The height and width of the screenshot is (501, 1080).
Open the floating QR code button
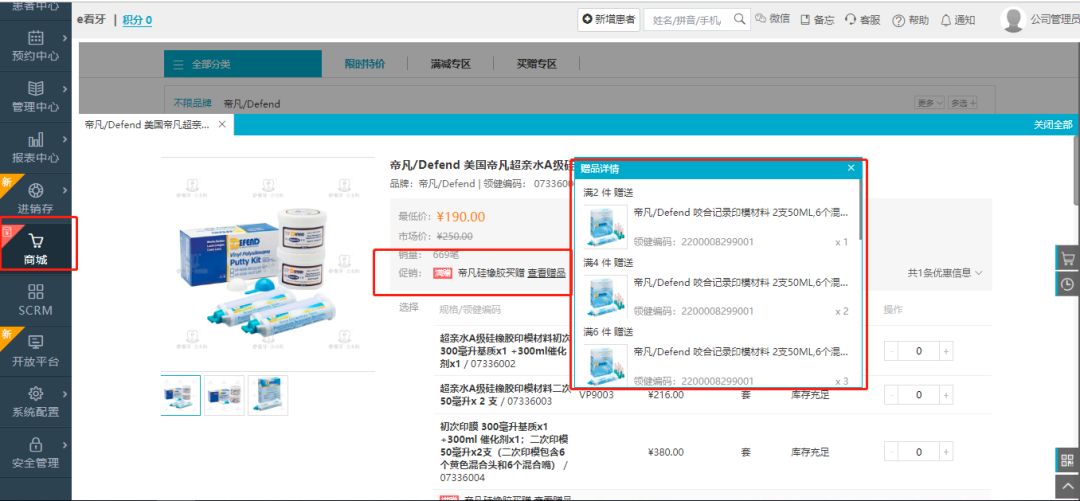pyautogui.click(x=1068, y=460)
